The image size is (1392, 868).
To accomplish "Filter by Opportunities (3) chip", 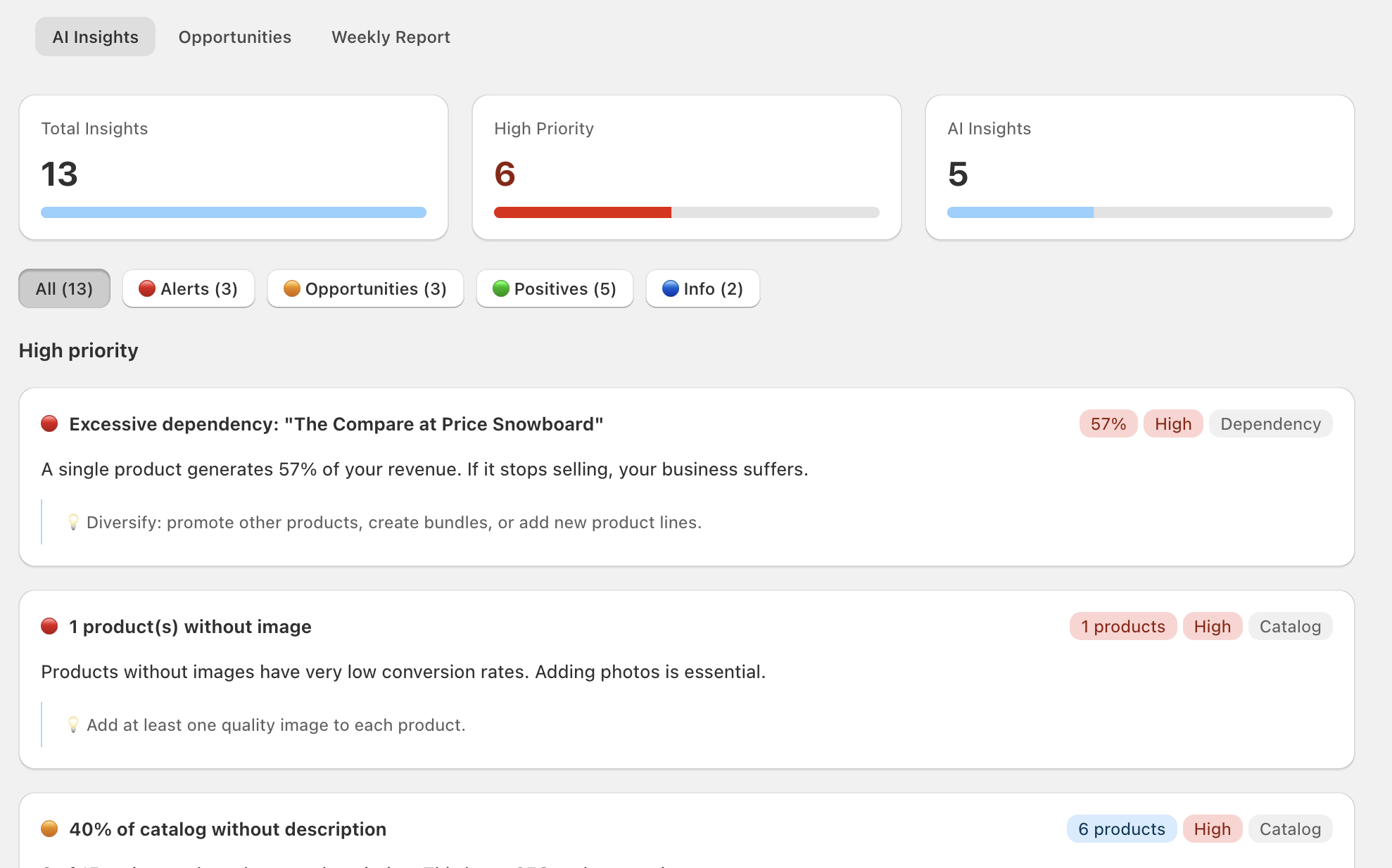I will pos(365,288).
